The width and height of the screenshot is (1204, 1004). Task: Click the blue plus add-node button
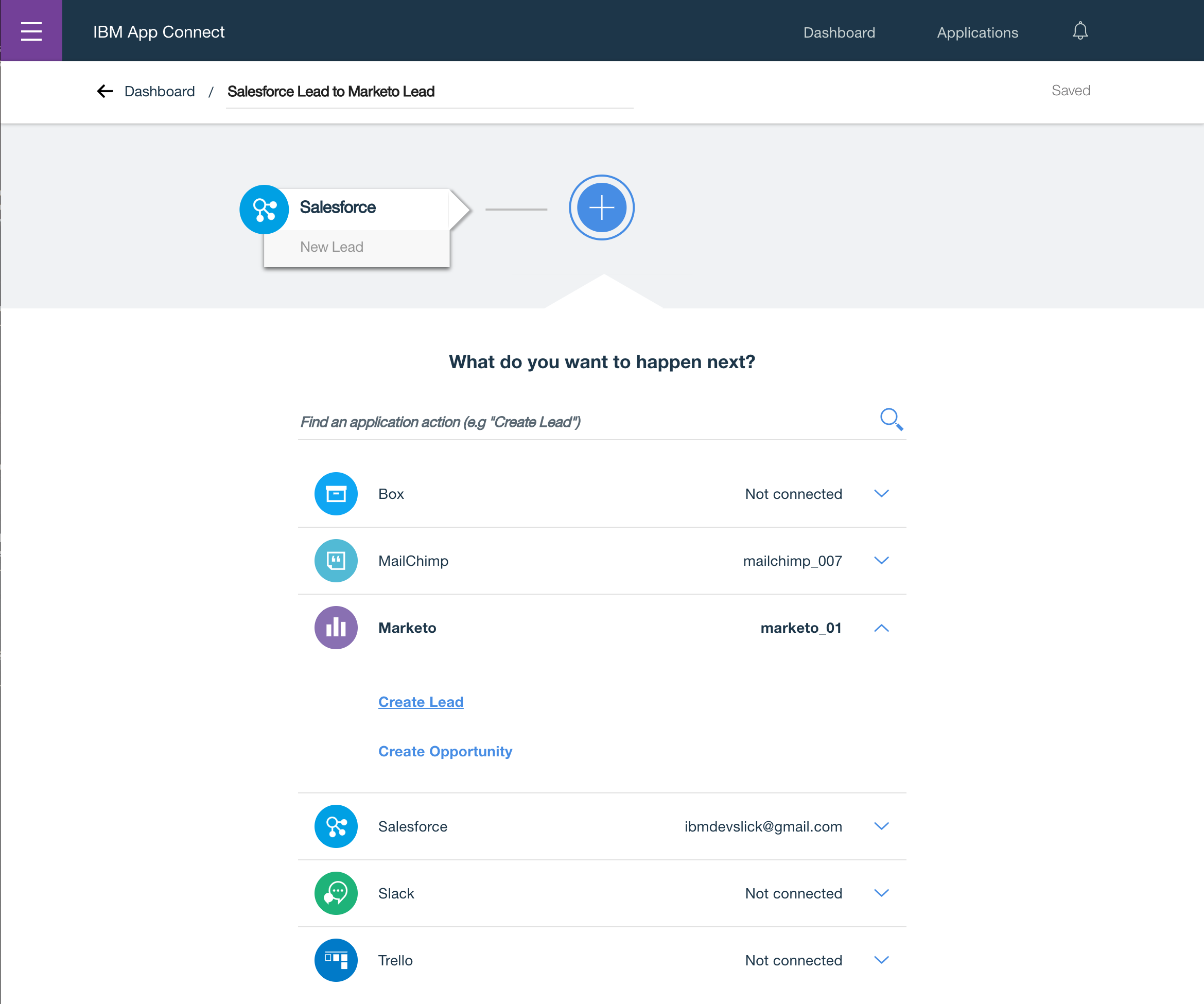coord(601,207)
